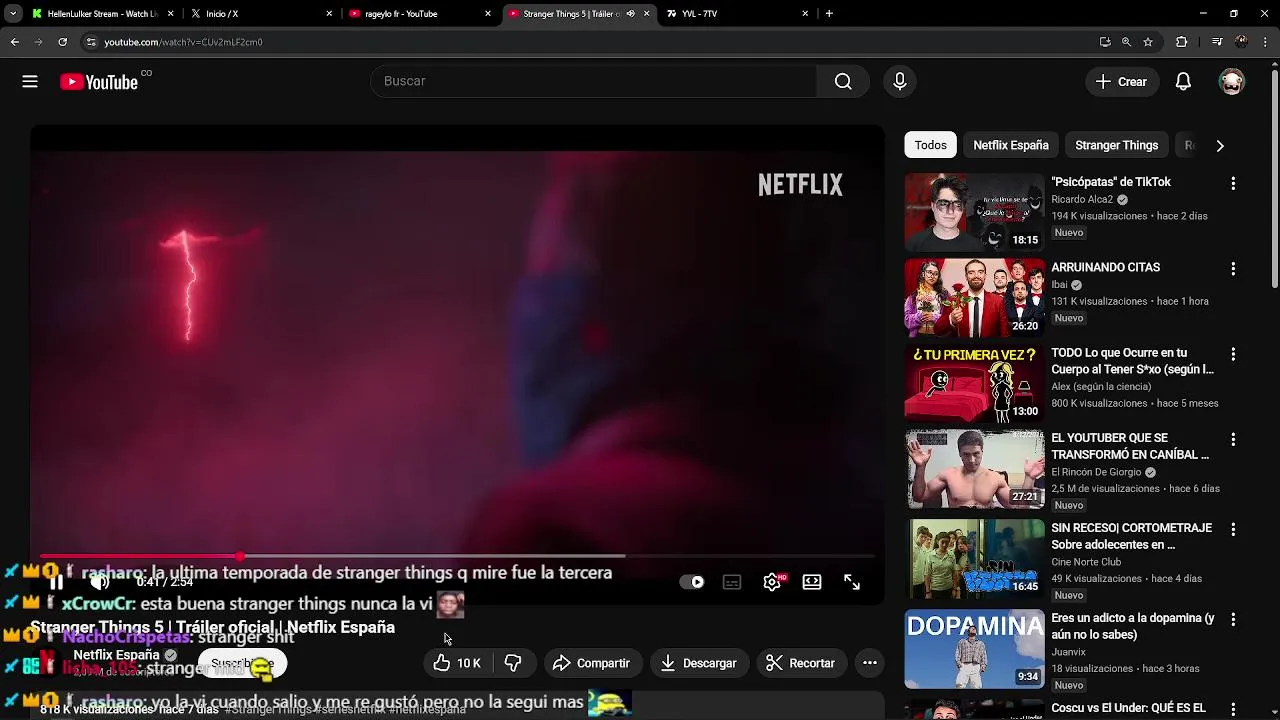Open the browser extensions puzzle icon
The width and height of the screenshot is (1280, 720).
pyautogui.click(x=1181, y=42)
